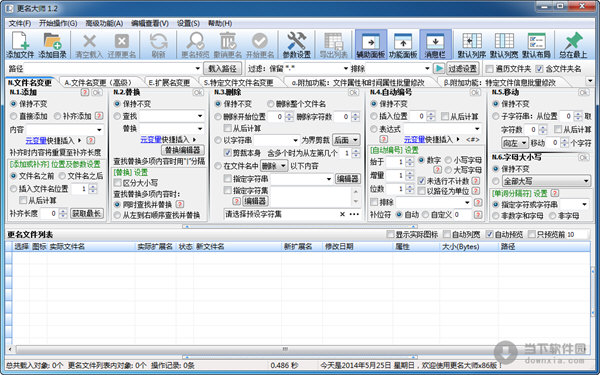Click the 编辑器 button beside 指定字符串
This screenshot has height=375, width=600.
tap(347, 179)
